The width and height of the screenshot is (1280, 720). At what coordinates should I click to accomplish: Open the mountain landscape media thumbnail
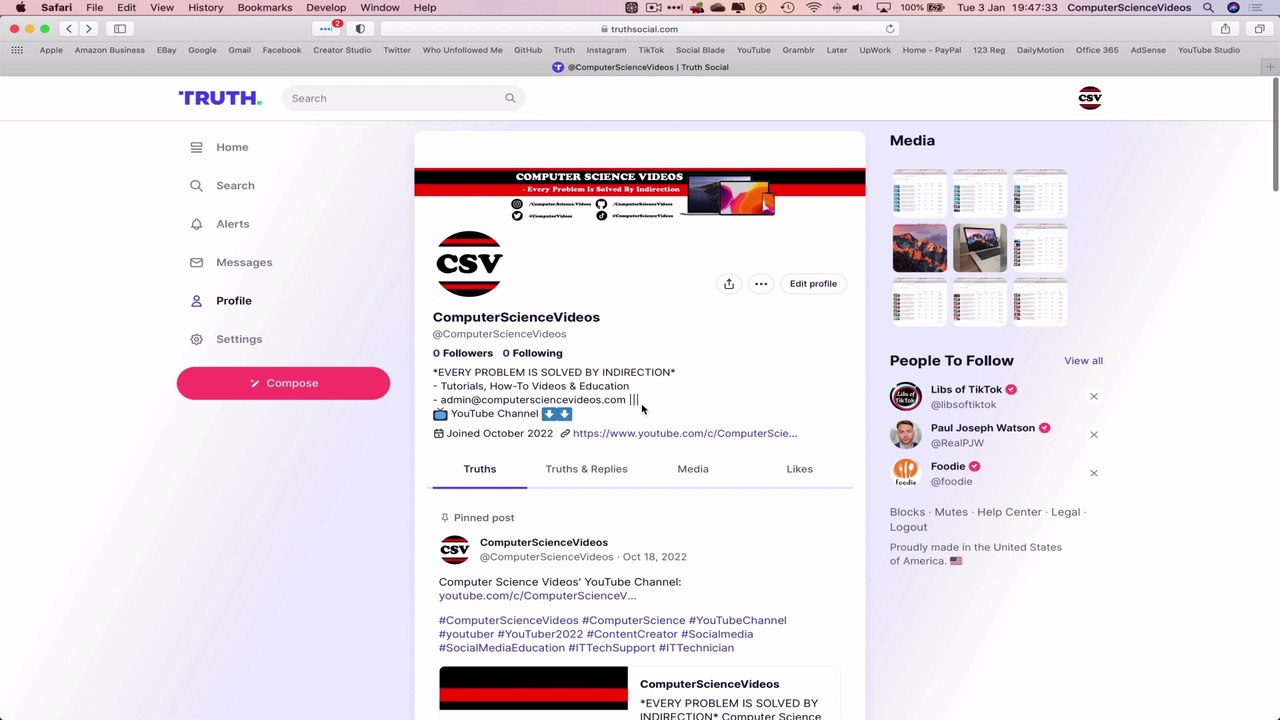tap(920, 248)
